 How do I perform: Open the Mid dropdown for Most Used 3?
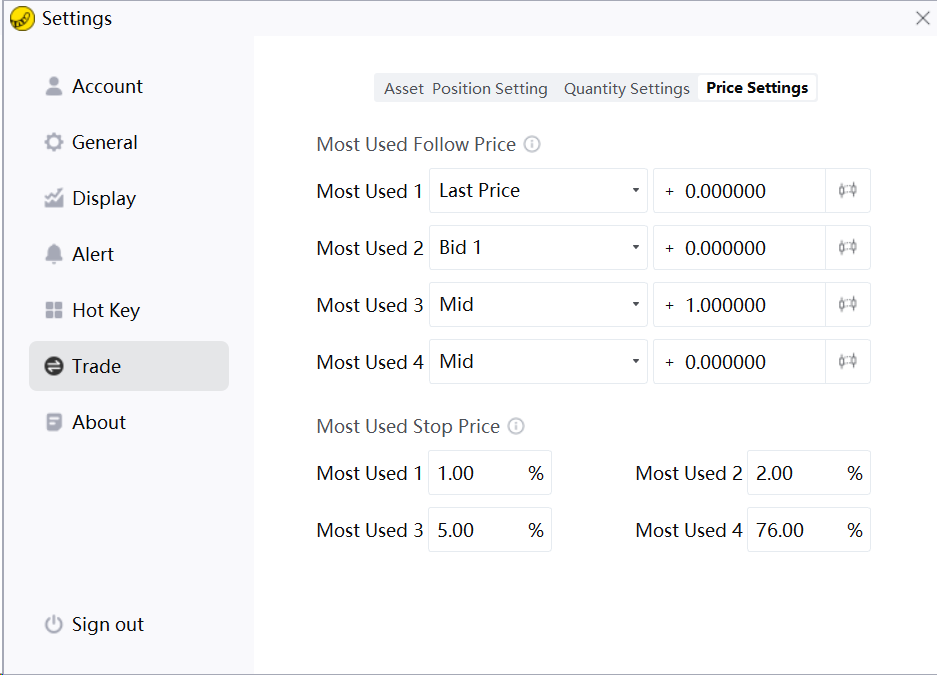(538, 304)
